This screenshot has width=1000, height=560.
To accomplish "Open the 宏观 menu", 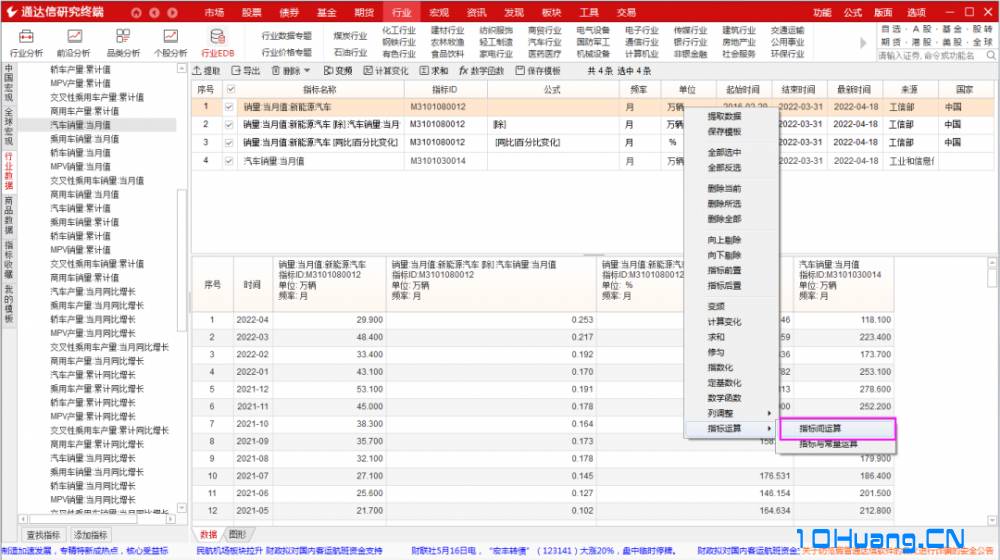I will pyautogui.click(x=439, y=12).
